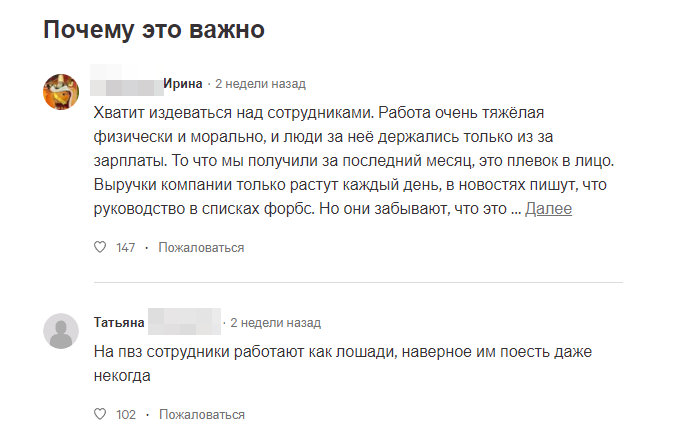The height and width of the screenshot is (434, 676).
Task: Click the divider line between the two comments
Action: tap(358, 282)
